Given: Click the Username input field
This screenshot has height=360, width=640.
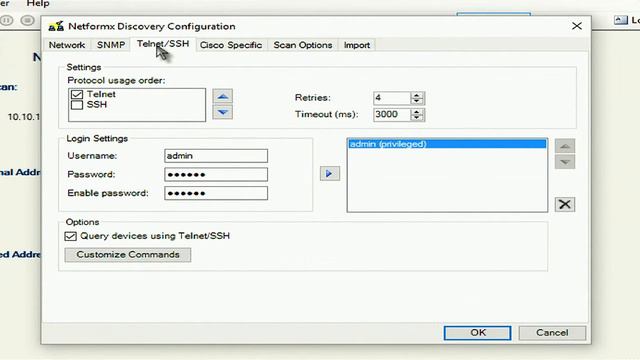Looking at the screenshot, I should coord(216,156).
